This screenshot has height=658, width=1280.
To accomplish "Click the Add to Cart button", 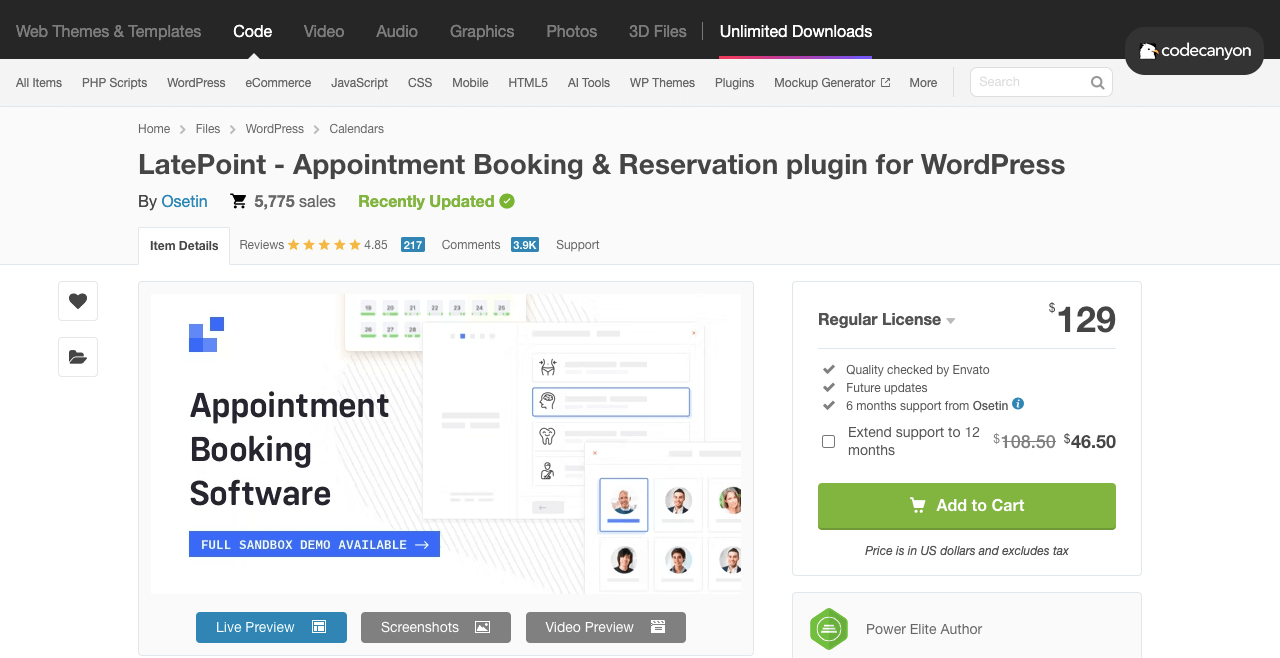I will 967,506.
